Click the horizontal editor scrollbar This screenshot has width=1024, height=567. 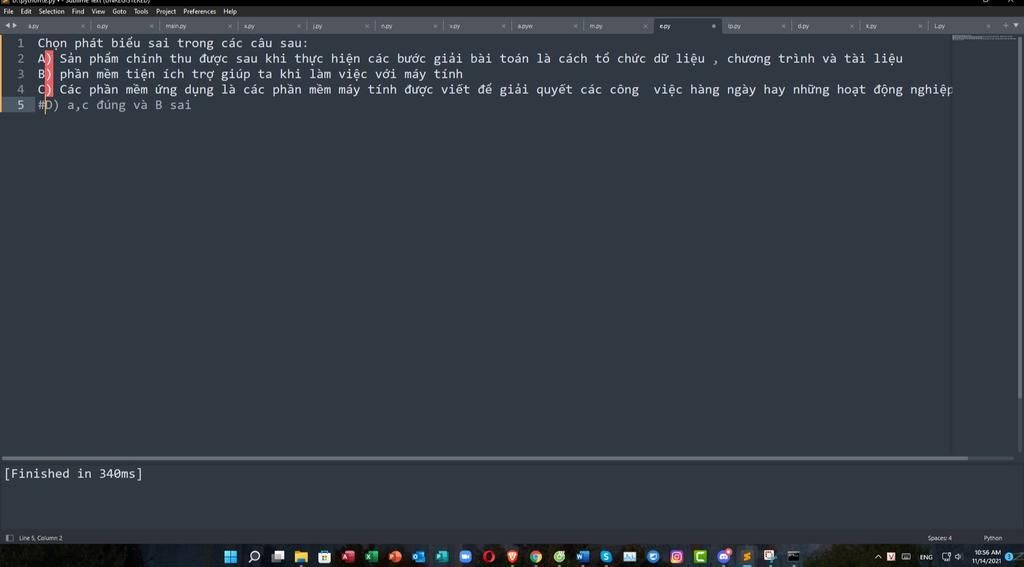tap(485, 458)
